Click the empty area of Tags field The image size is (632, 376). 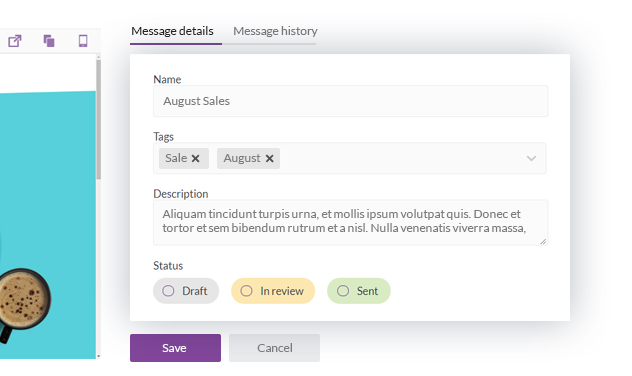click(401, 158)
